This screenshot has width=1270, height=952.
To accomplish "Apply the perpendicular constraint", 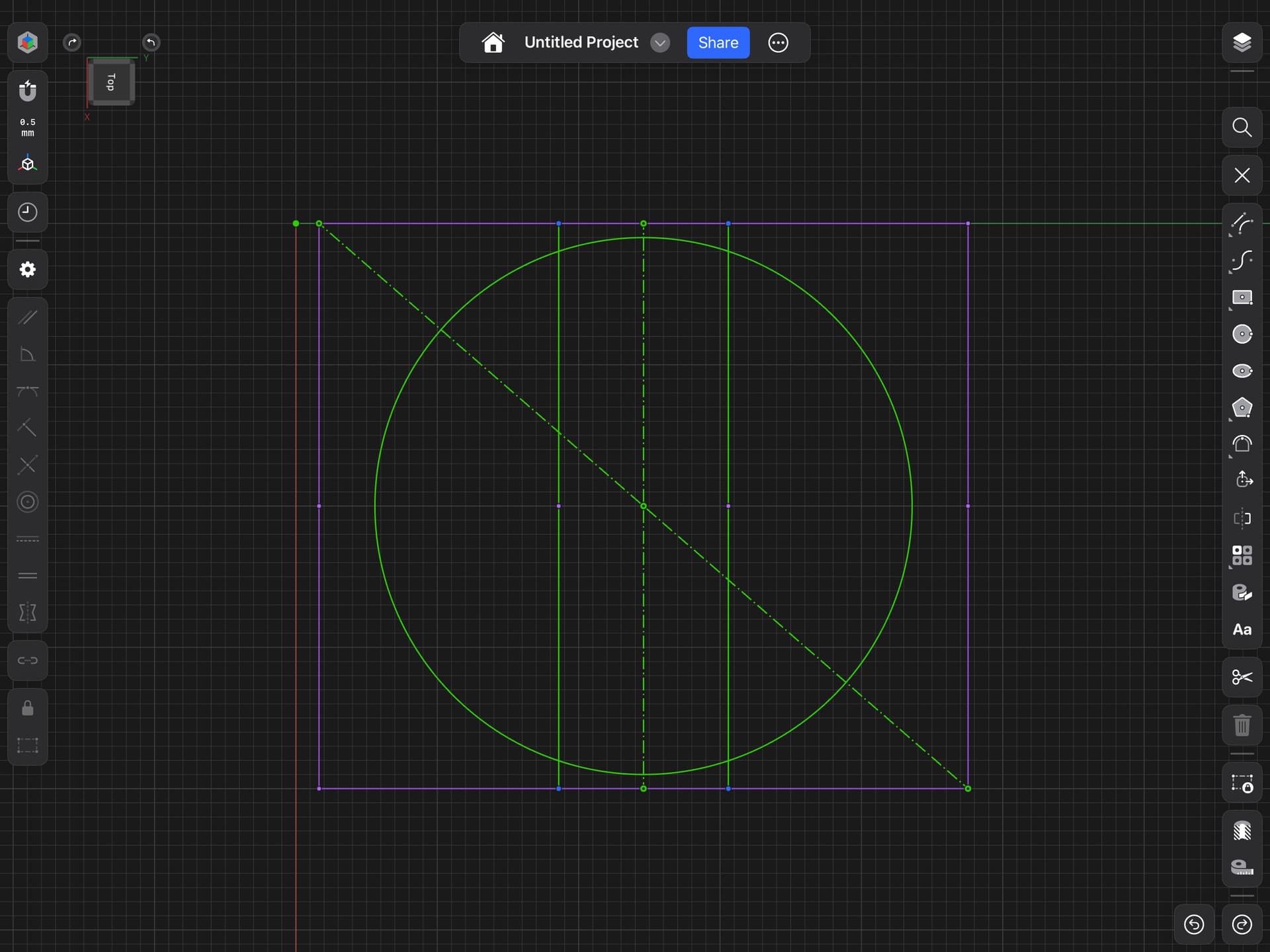I will tap(27, 428).
